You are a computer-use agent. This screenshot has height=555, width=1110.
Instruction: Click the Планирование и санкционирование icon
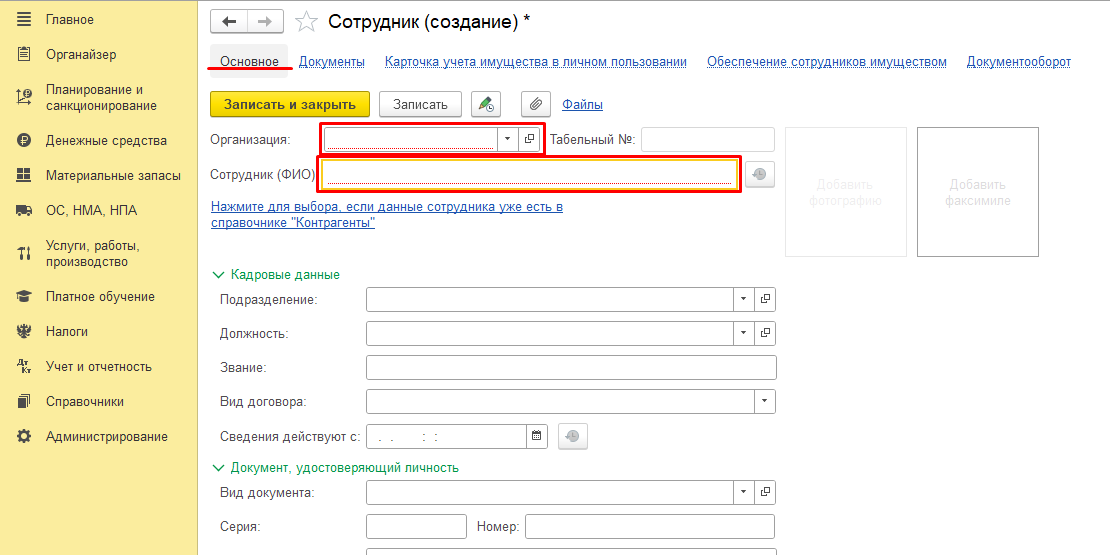tap(24, 98)
